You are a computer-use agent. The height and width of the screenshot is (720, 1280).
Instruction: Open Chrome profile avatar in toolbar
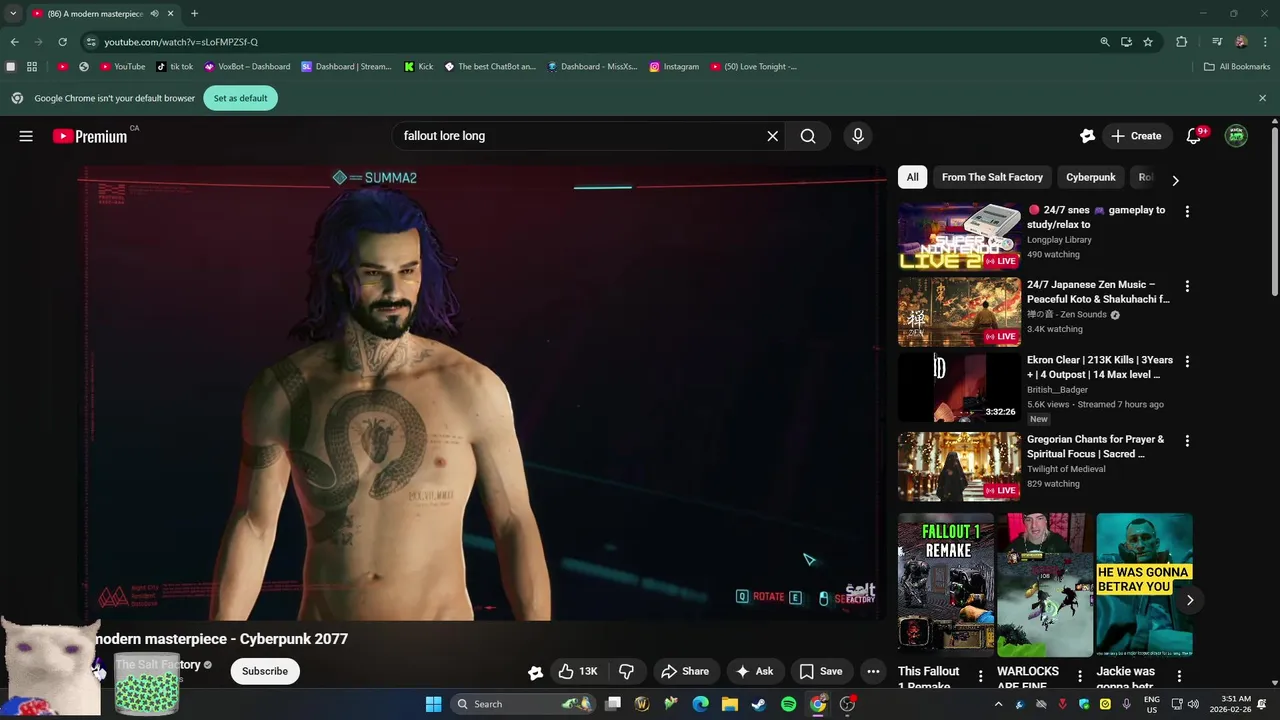1241,42
